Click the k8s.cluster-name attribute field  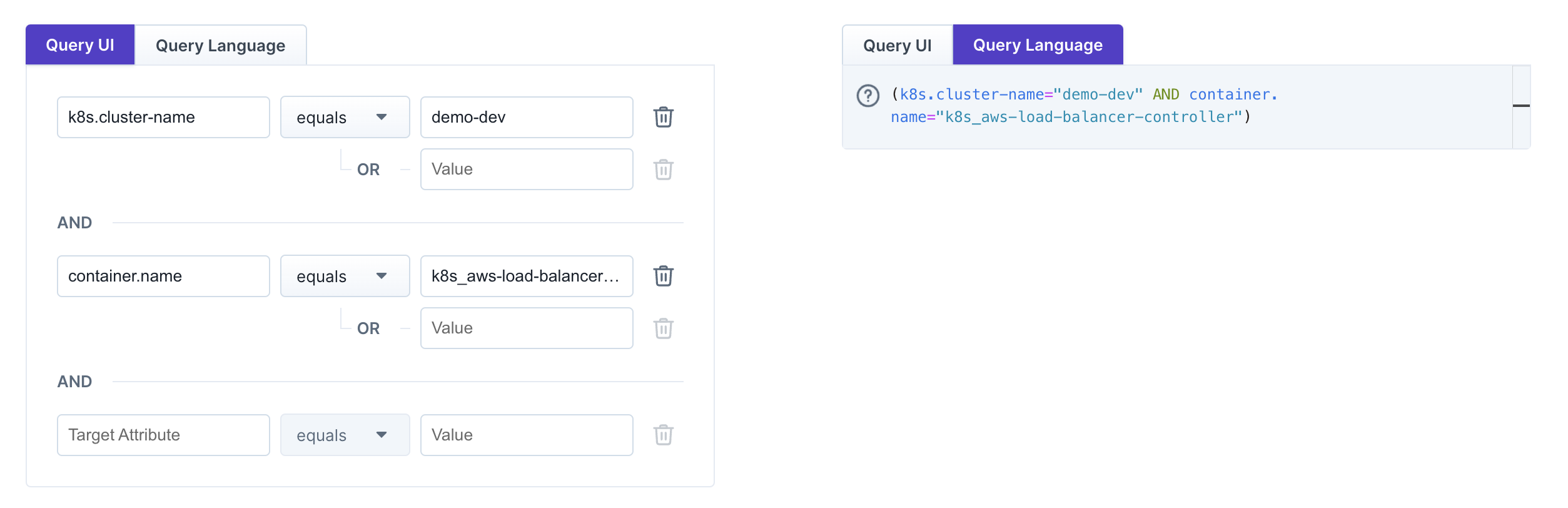(x=163, y=117)
